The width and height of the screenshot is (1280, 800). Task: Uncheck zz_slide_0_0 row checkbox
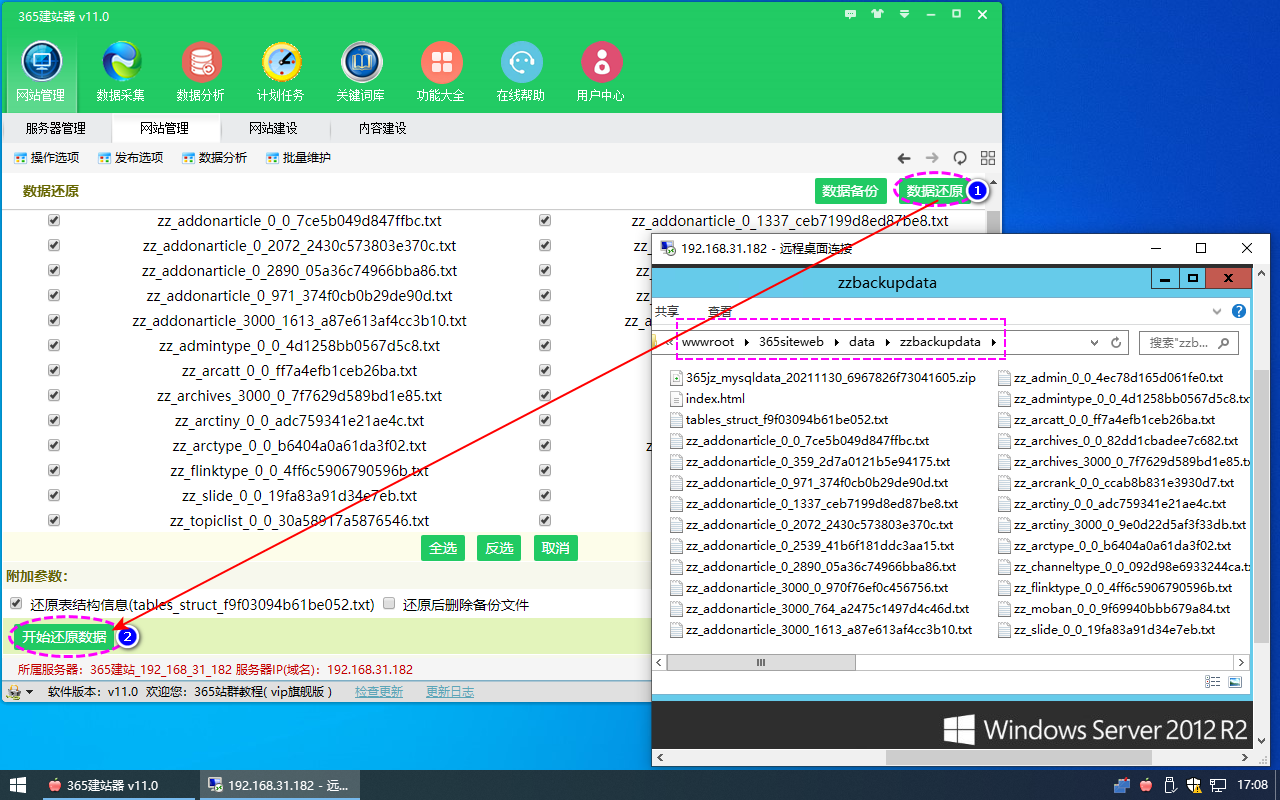[54, 495]
